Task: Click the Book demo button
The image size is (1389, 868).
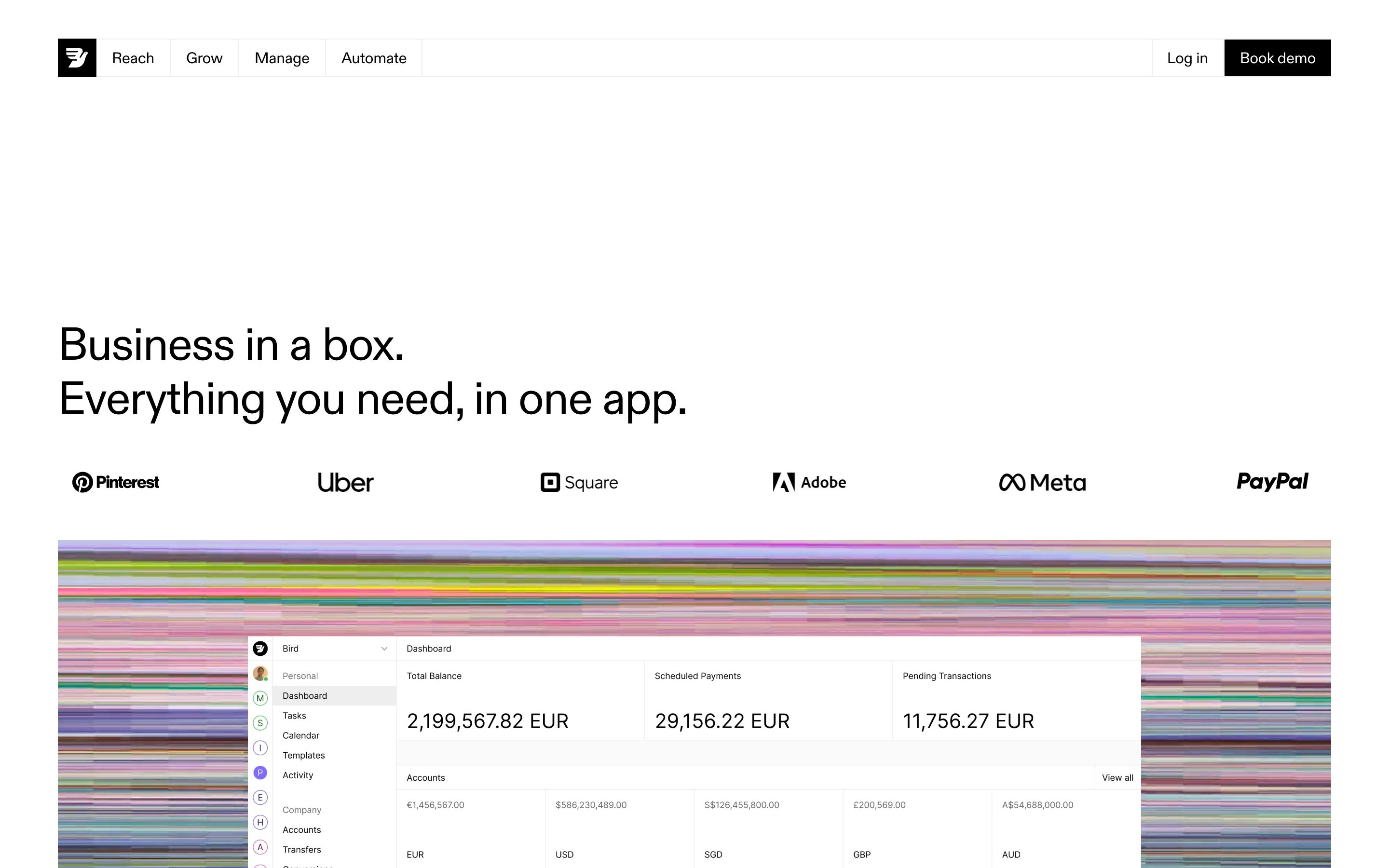Action: pos(1277,58)
